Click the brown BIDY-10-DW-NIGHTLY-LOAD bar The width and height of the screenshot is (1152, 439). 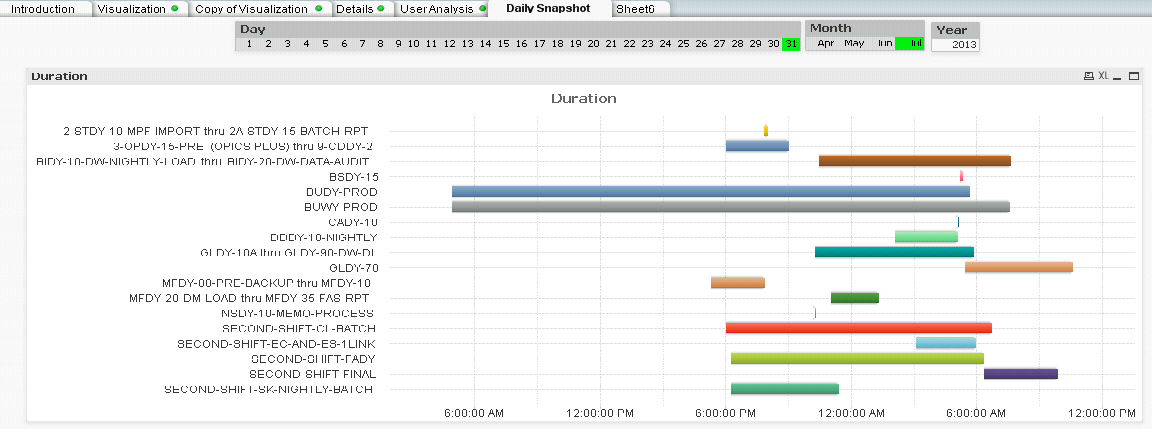915,161
